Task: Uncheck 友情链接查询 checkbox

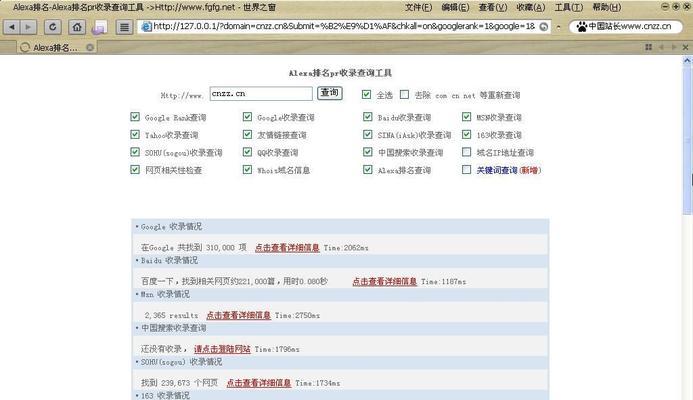Action: coord(247,134)
